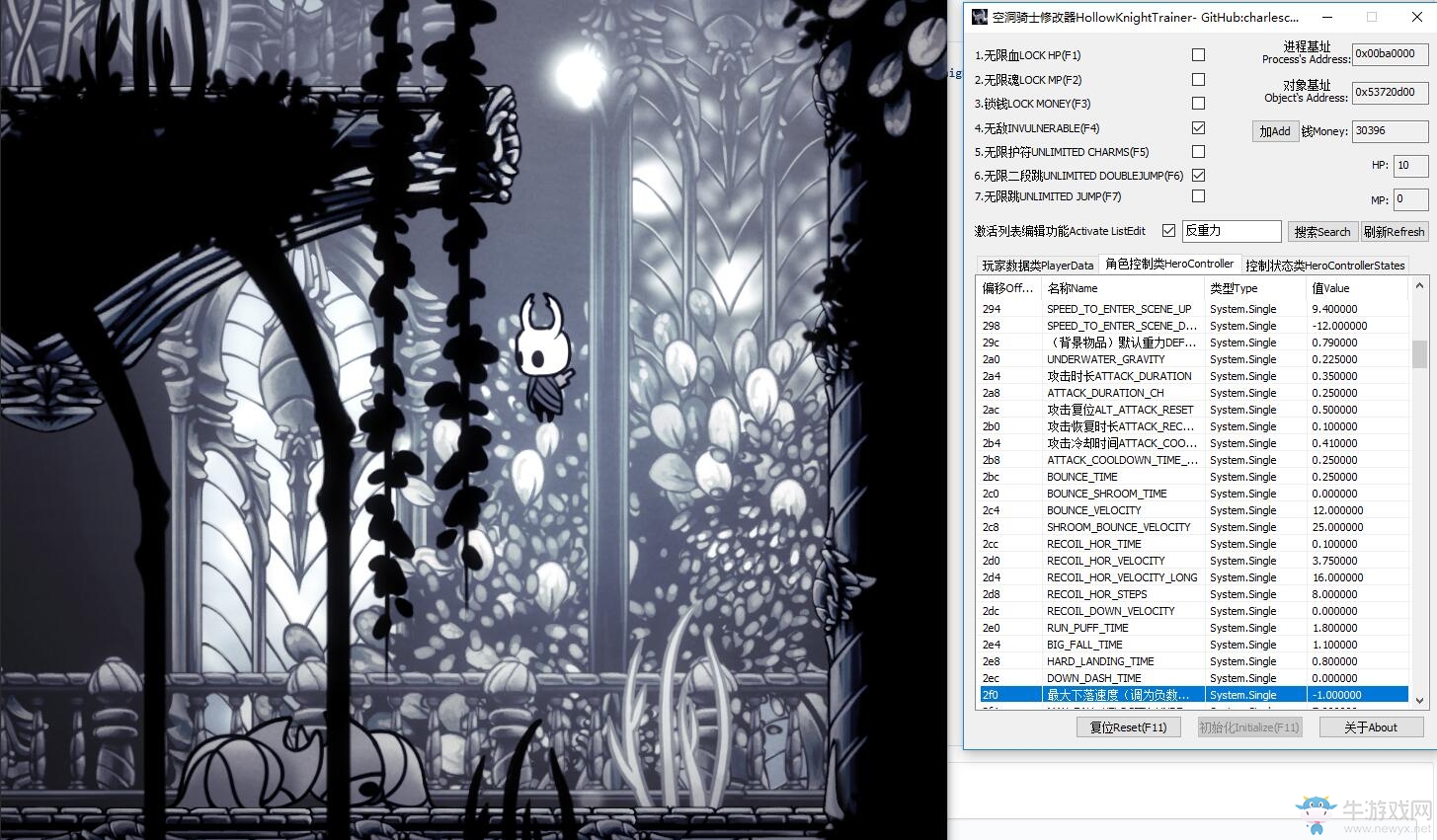Image resolution: width=1437 pixels, height=840 pixels.
Task: Click the 搜索Search button
Action: point(1322,232)
